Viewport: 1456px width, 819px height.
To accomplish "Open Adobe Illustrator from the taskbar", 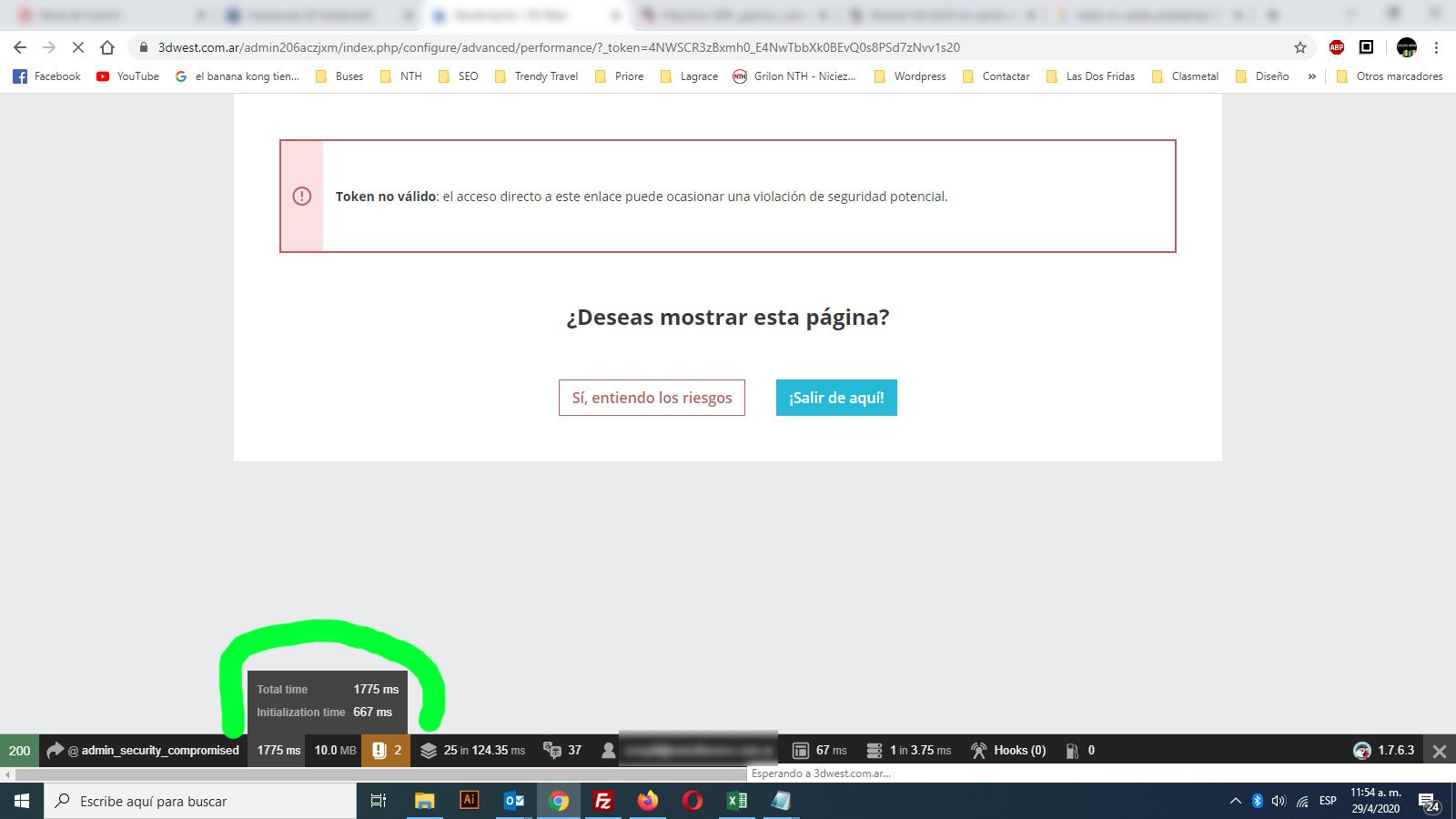I will pos(470,801).
